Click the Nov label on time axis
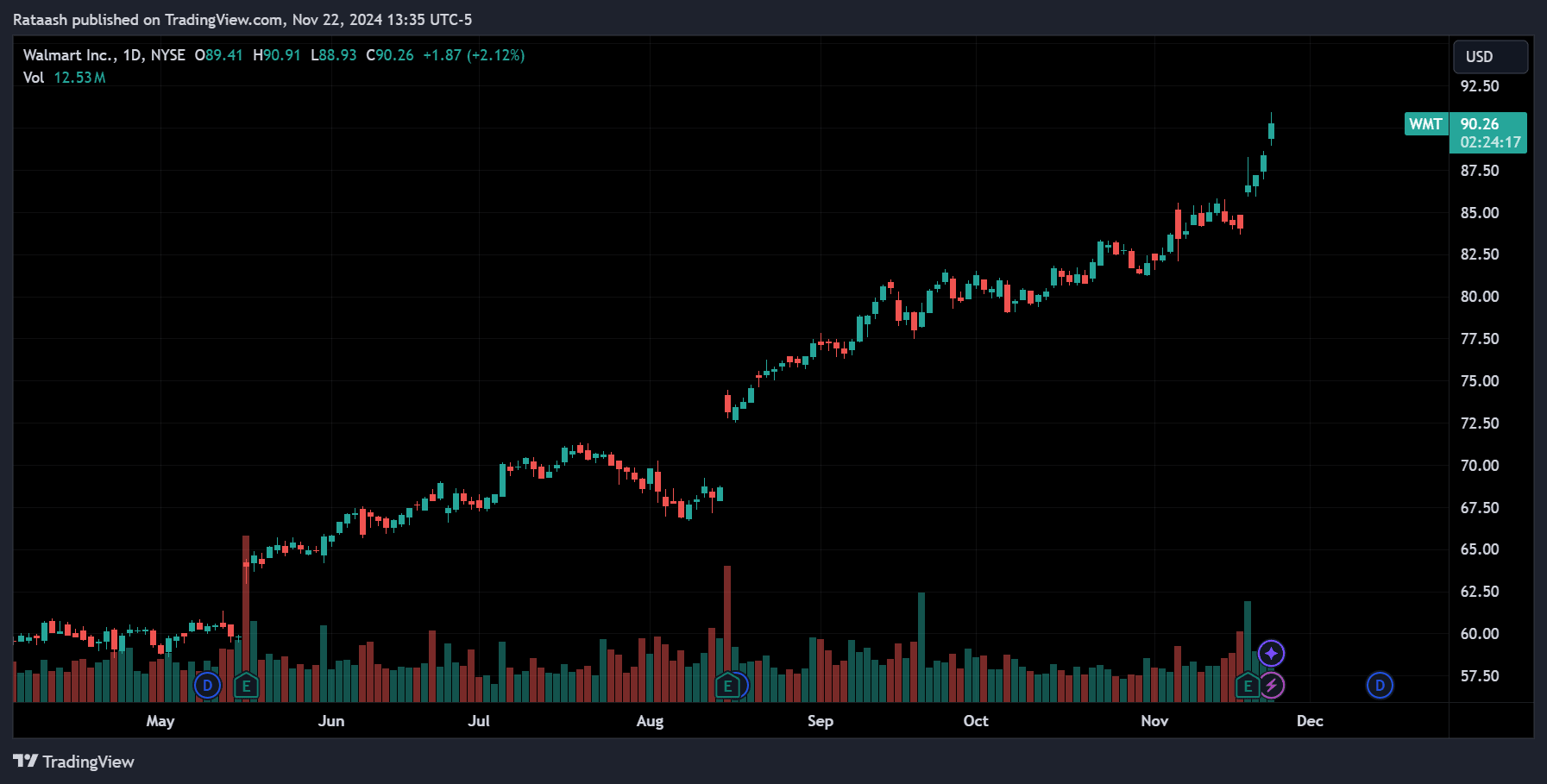1547x784 pixels. point(1154,721)
